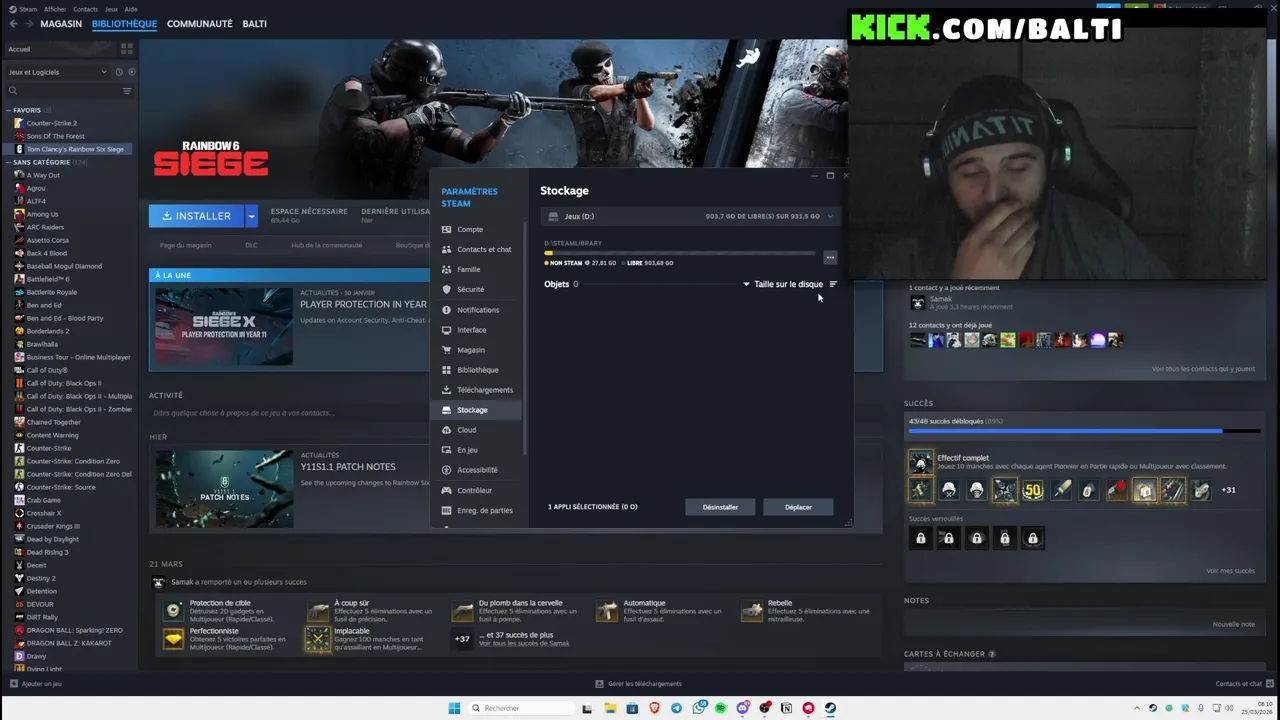Click the D:\SteamLibrary storage usage bar
This screenshot has width=1280, height=720.
point(681,253)
